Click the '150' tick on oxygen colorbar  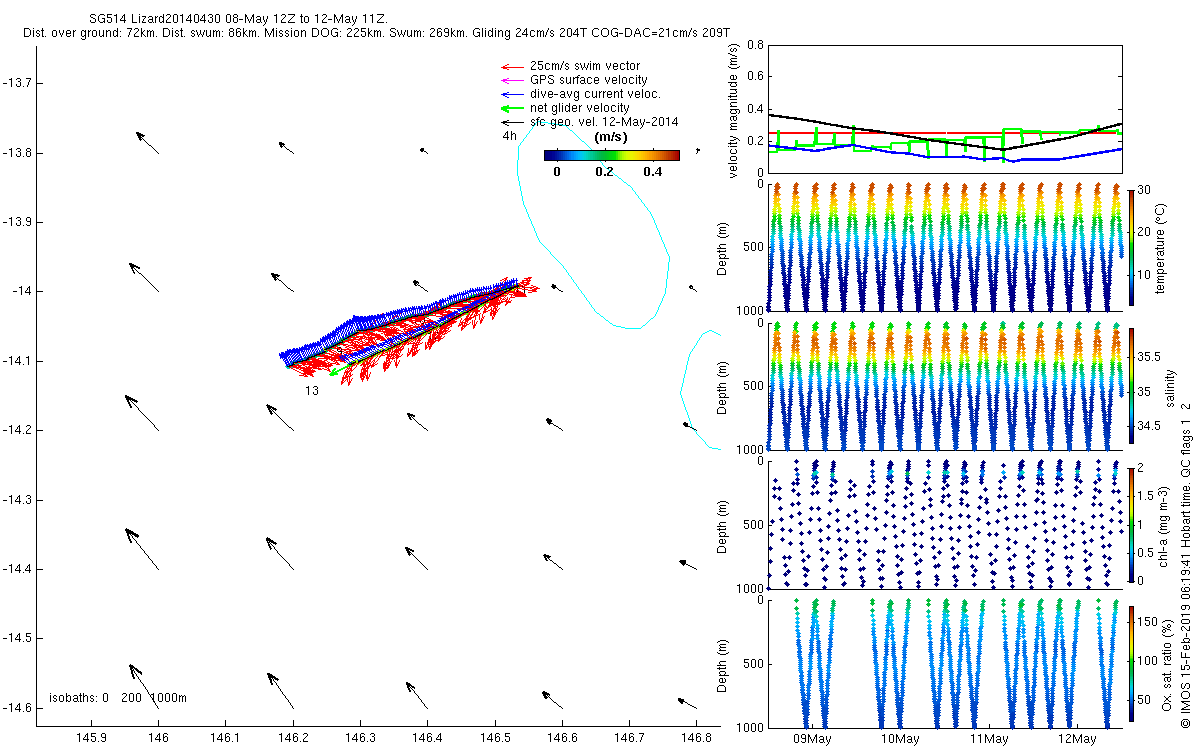1148,621
